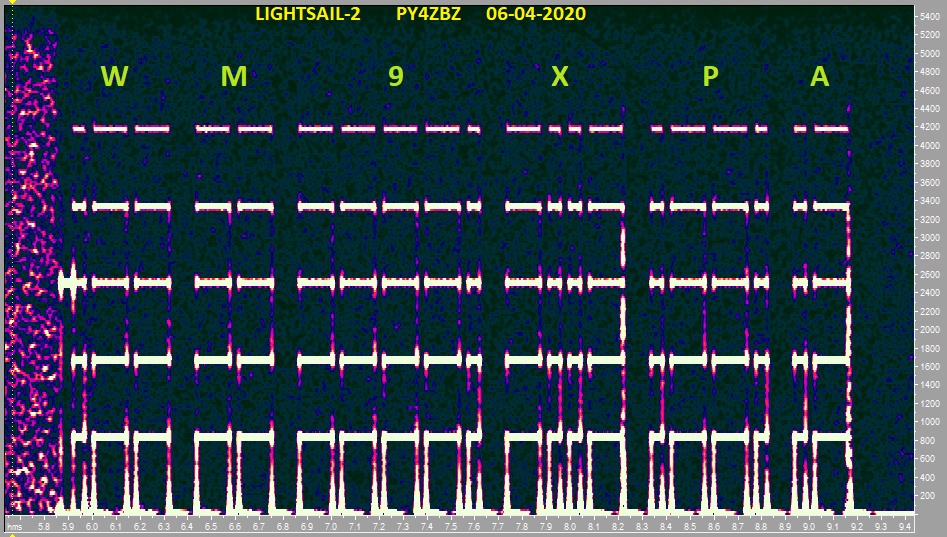Screen dimensions: 947x537
Task: Click the LIGHTSAIL-2 title text
Action: [x=308, y=14]
